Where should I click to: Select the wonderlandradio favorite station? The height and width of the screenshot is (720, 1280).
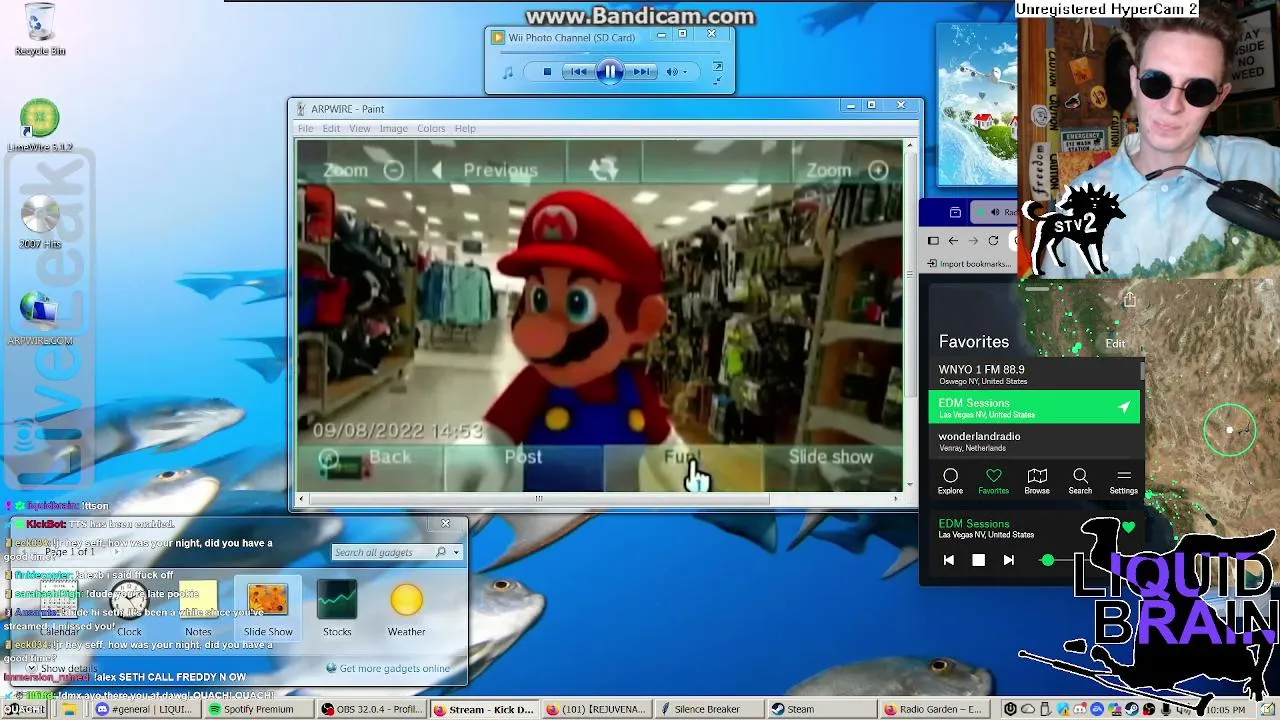coord(1034,441)
